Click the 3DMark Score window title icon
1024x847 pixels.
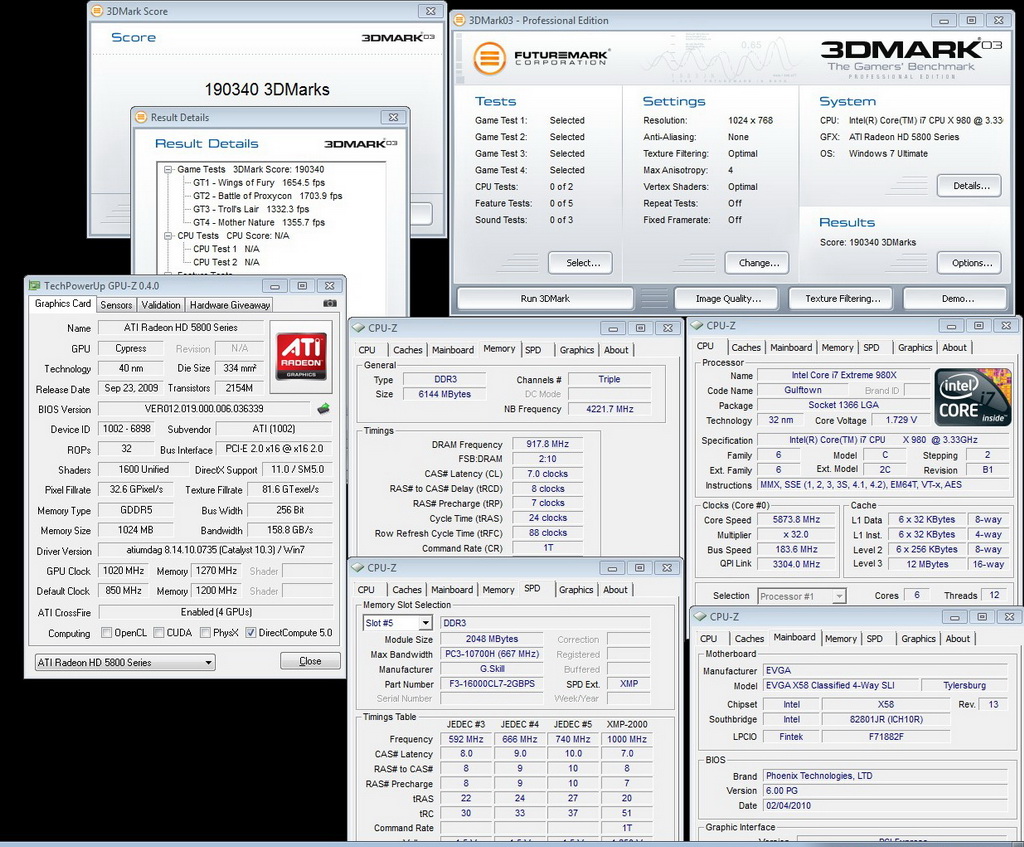pos(97,11)
